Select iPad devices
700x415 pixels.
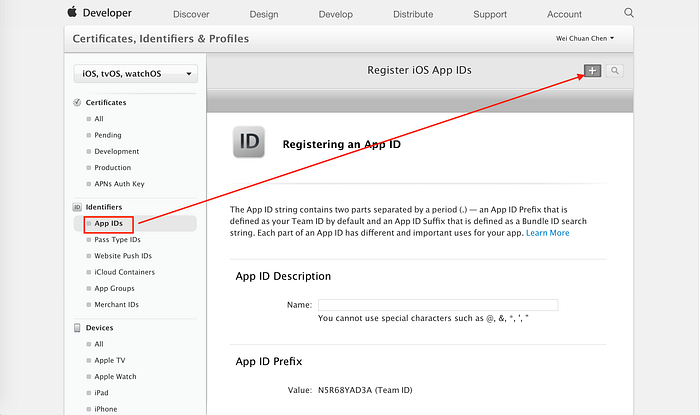[101, 393]
